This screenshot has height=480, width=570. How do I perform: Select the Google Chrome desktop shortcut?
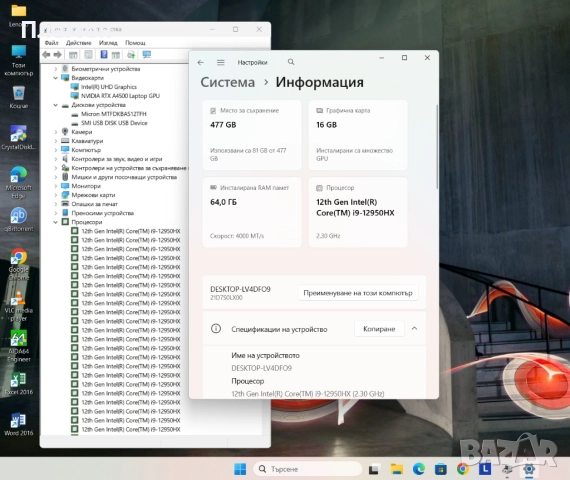coord(19,264)
